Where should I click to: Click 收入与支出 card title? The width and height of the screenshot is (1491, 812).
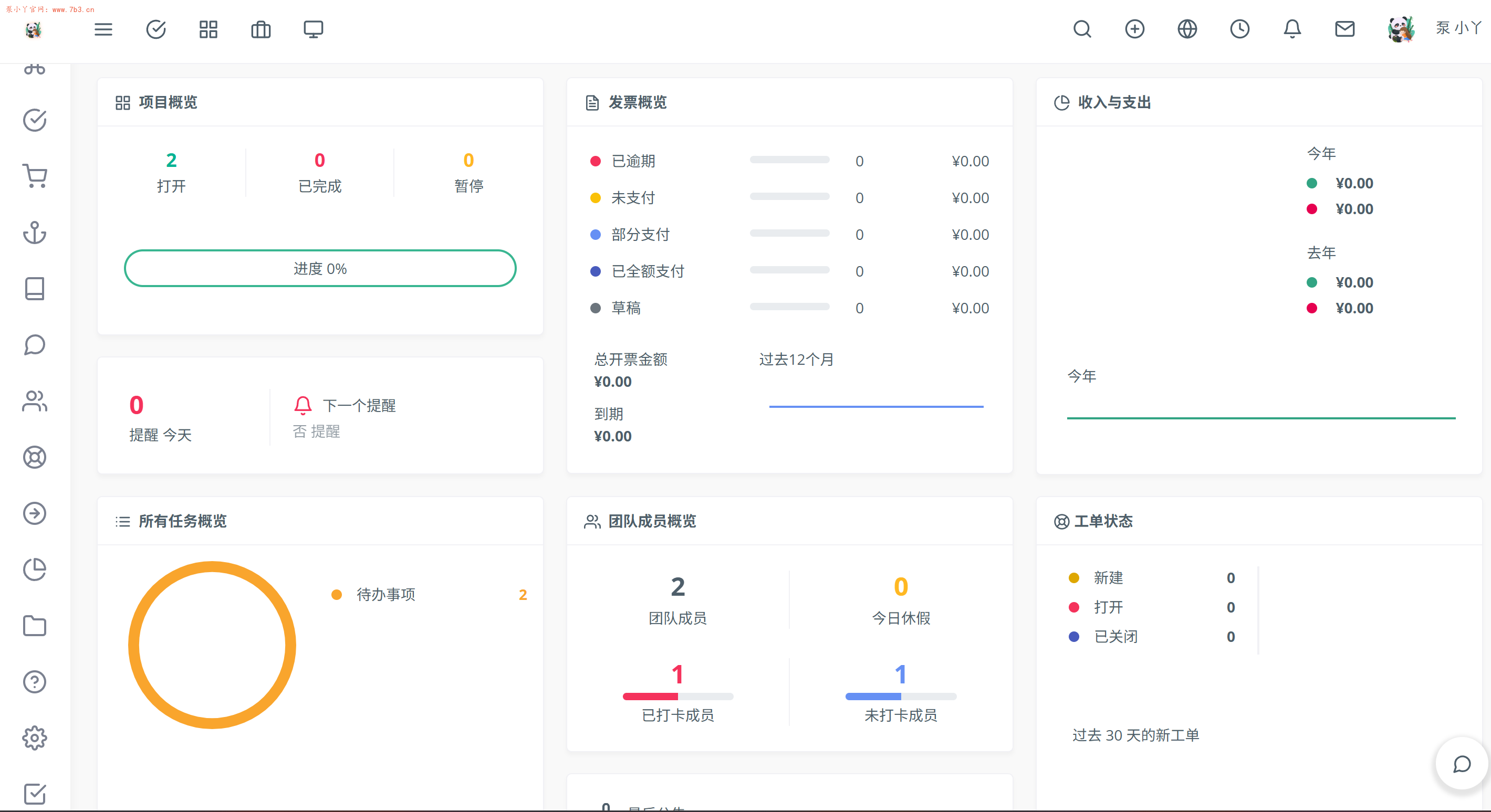click(x=1114, y=102)
